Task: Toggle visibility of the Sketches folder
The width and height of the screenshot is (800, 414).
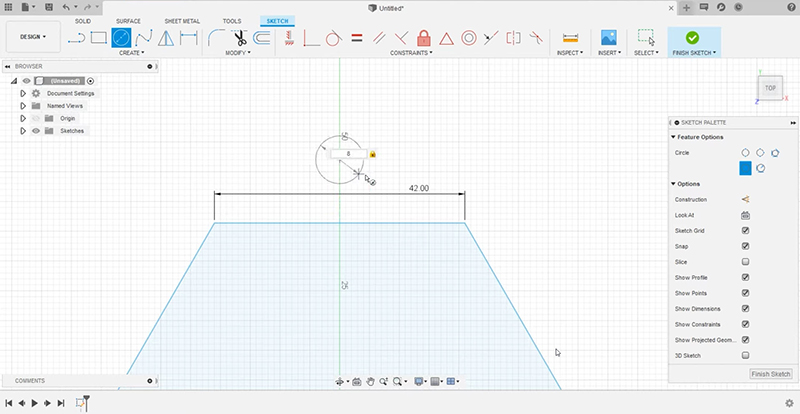Action: [35, 131]
